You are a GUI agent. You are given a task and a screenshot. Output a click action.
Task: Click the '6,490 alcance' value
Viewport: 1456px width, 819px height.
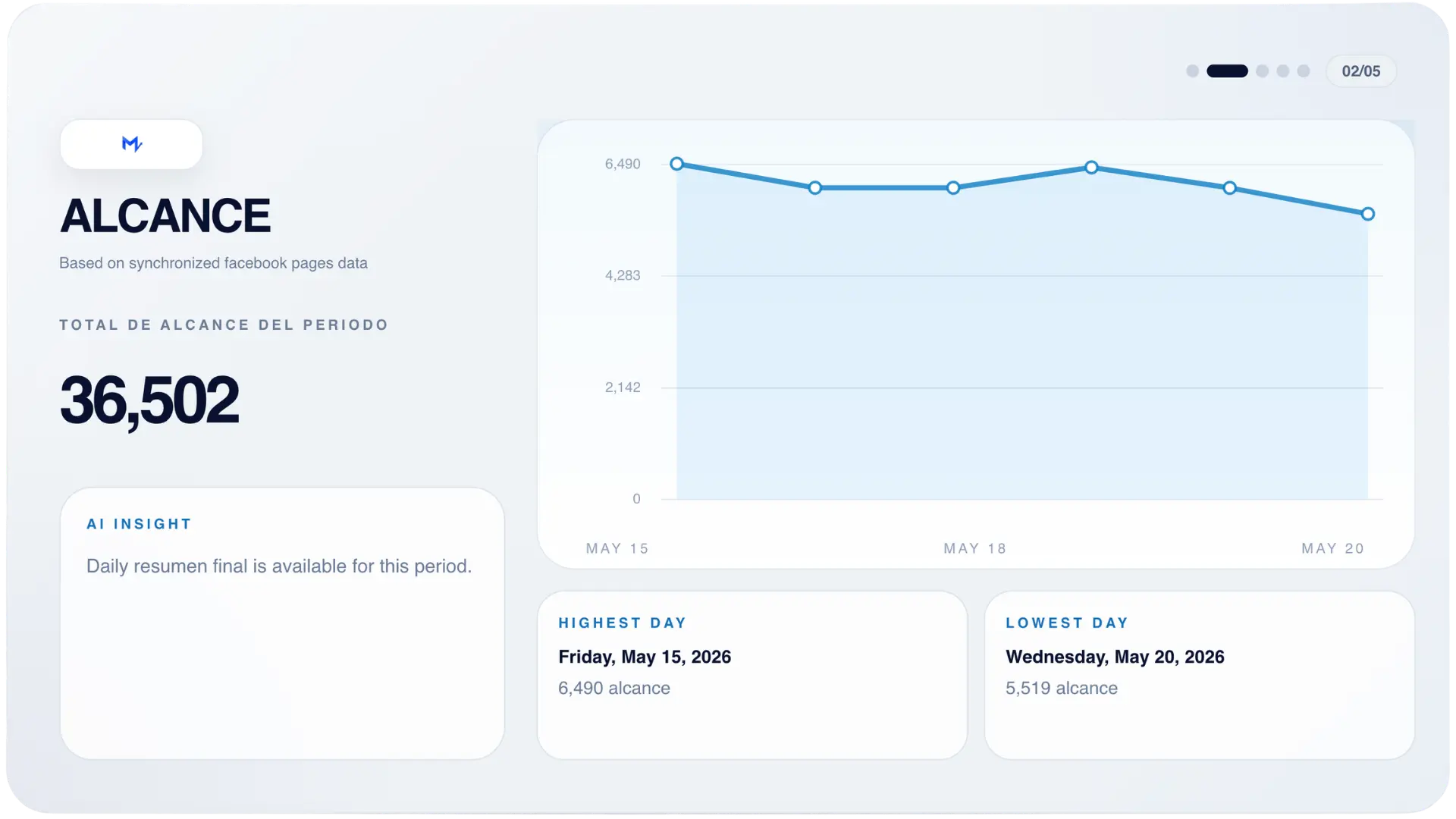click(614, 688)
